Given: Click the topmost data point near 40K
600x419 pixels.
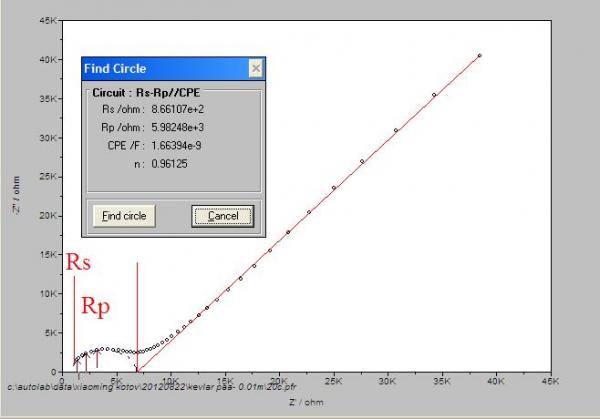Looking at the screenshot, I should [x=479, y=56].
